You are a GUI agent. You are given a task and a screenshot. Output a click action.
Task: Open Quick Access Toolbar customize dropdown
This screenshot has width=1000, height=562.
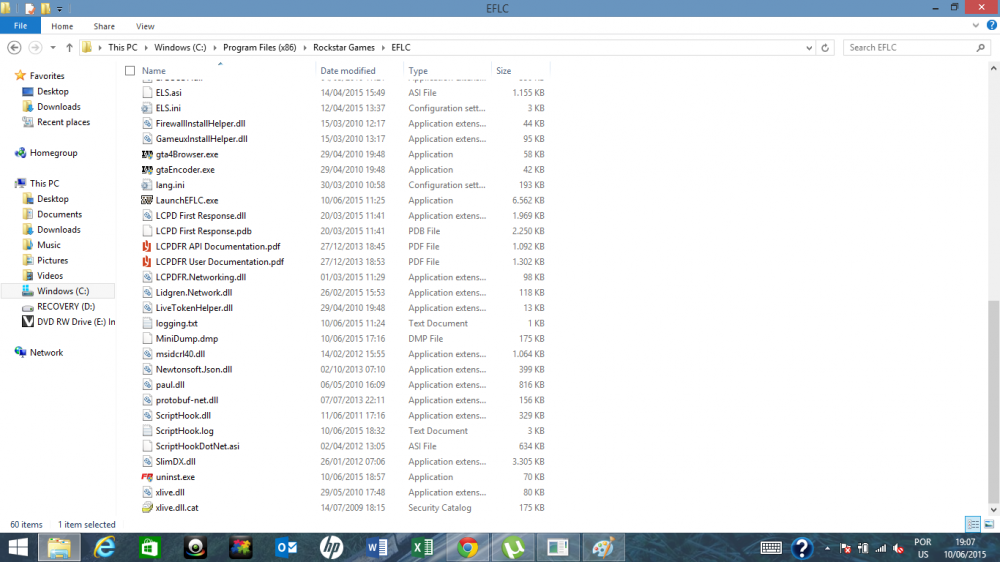[x=60, y=9]
